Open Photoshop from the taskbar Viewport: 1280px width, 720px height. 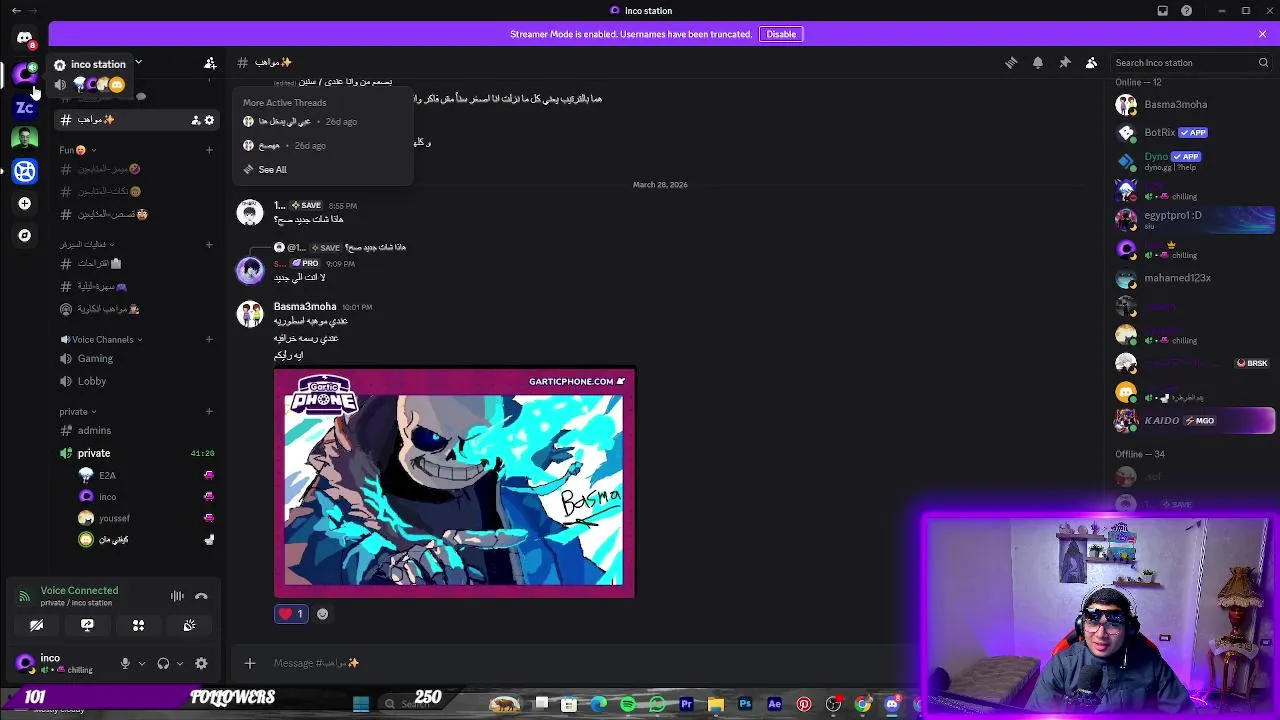(x=745, y=704)
